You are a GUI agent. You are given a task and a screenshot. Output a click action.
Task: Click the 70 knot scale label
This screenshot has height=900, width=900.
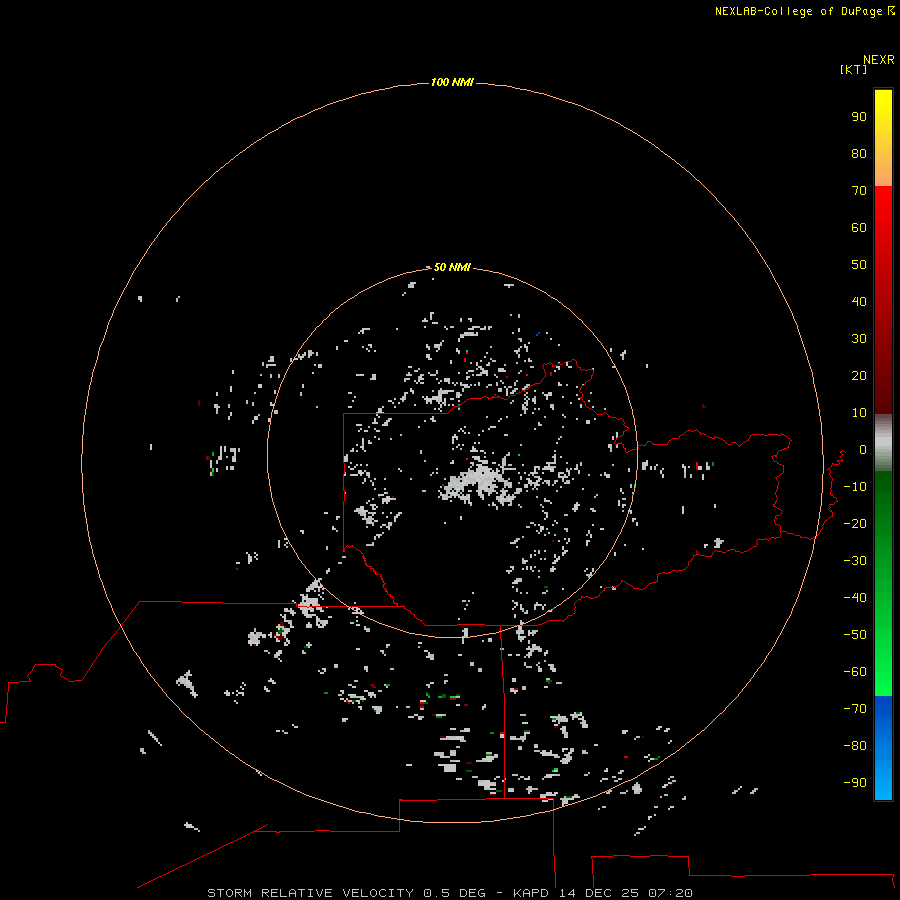[859, 191]
